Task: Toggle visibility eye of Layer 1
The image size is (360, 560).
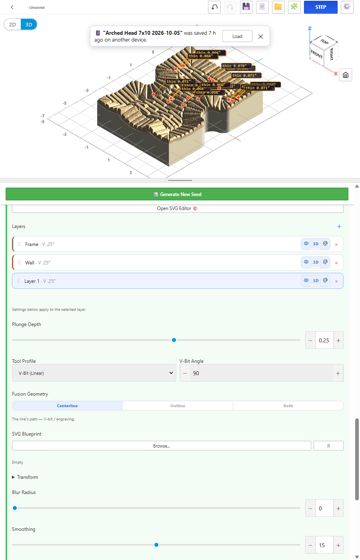Action: (306, 280)
